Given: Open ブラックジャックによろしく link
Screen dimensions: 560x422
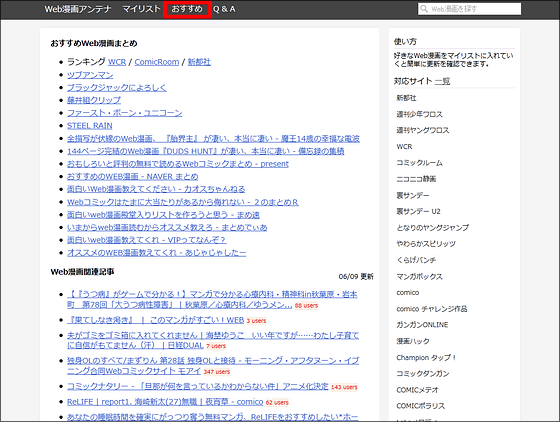Looking at the screenshot, I should click(x=117, y=87).
